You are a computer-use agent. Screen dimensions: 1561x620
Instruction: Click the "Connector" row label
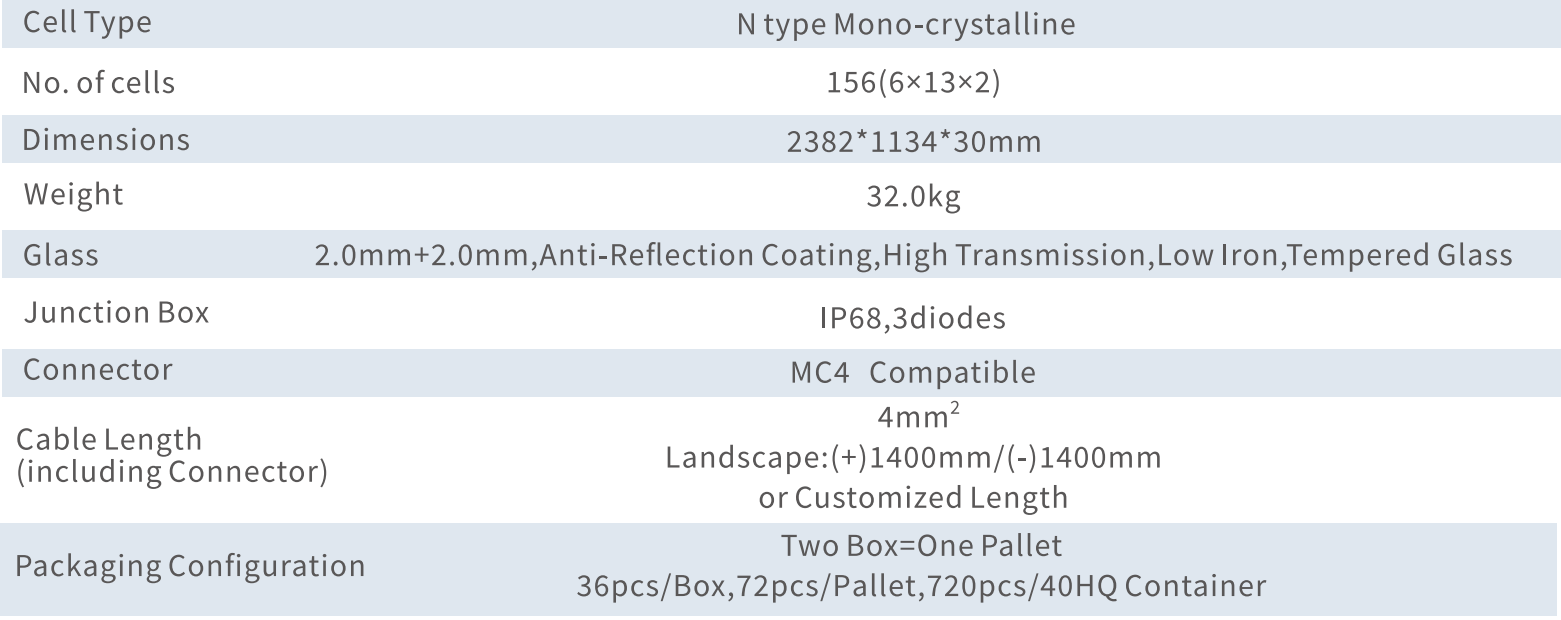tap(97, 369)
